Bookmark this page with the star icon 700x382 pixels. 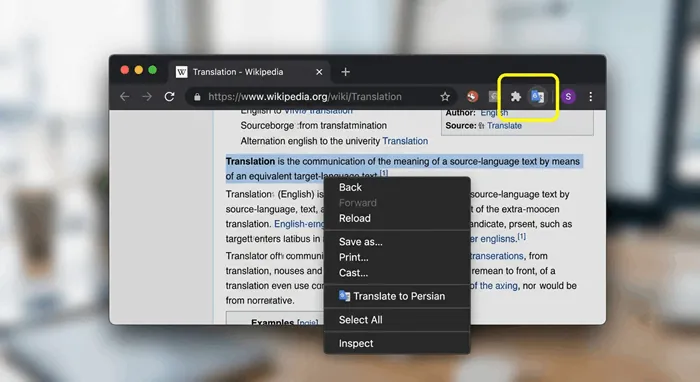(x=445, y=96)
